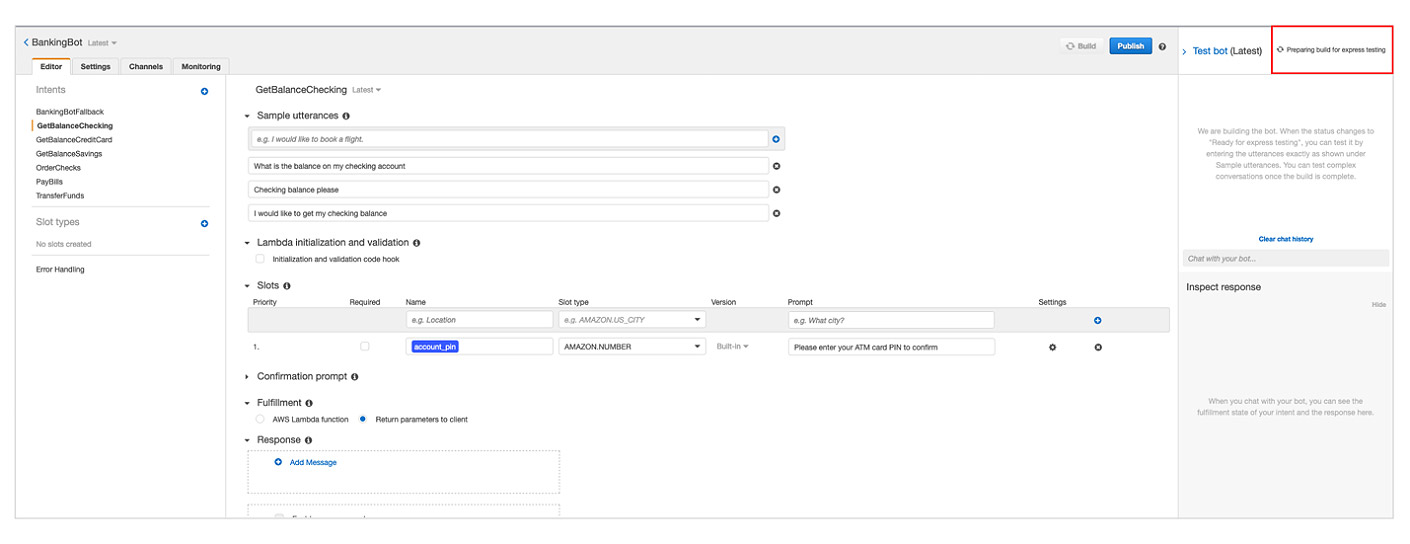Click the help icon next to Publish

coord(1162,47)
